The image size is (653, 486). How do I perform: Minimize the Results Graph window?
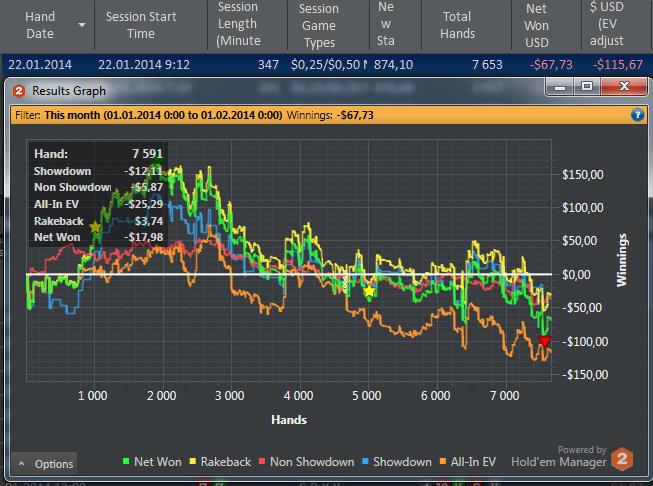point(560,86)
